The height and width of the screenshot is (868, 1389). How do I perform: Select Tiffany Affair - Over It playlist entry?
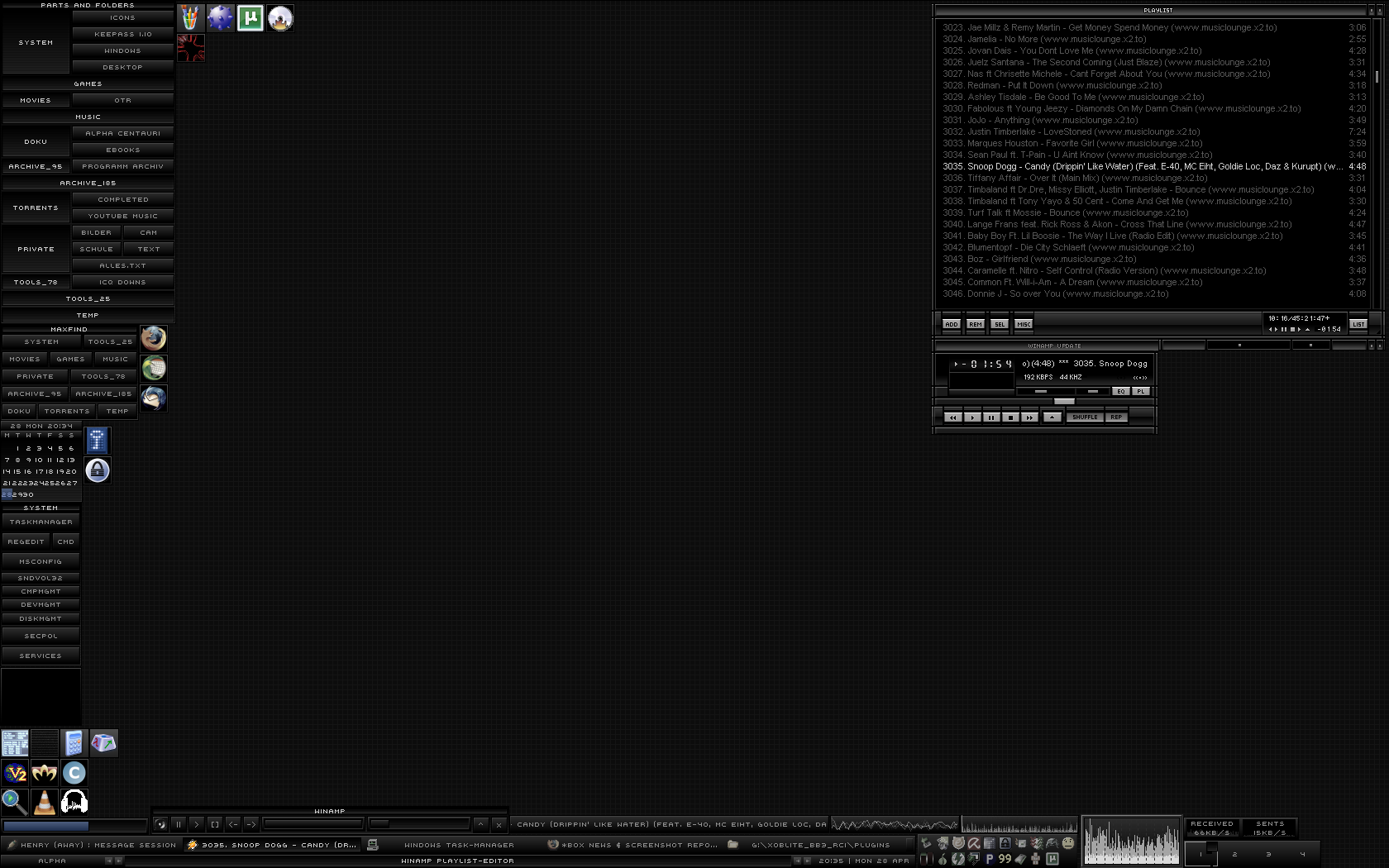(1153, 178)
